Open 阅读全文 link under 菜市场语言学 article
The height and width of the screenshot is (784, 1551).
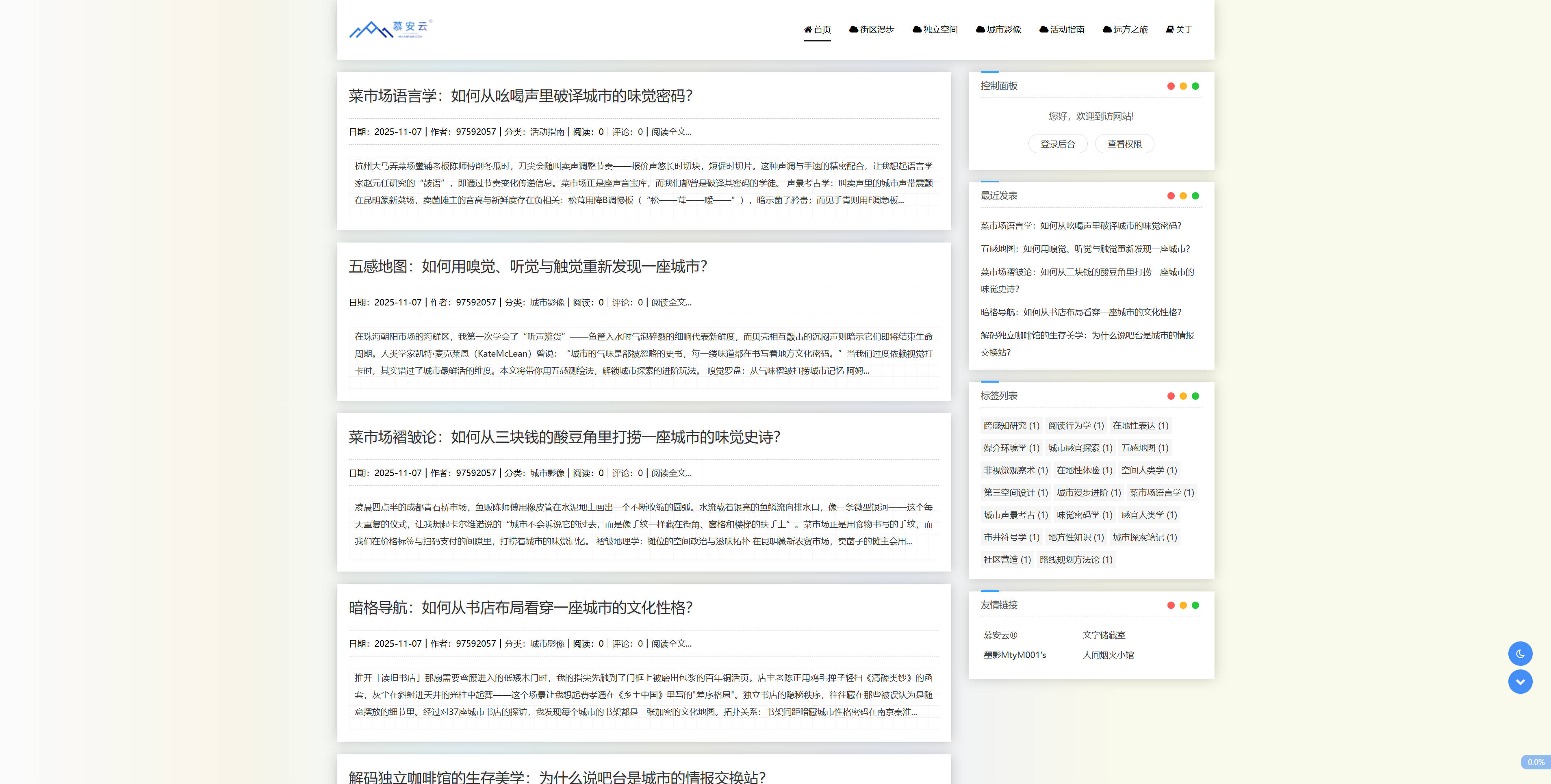pyautogui.click(x=671, y=132)
